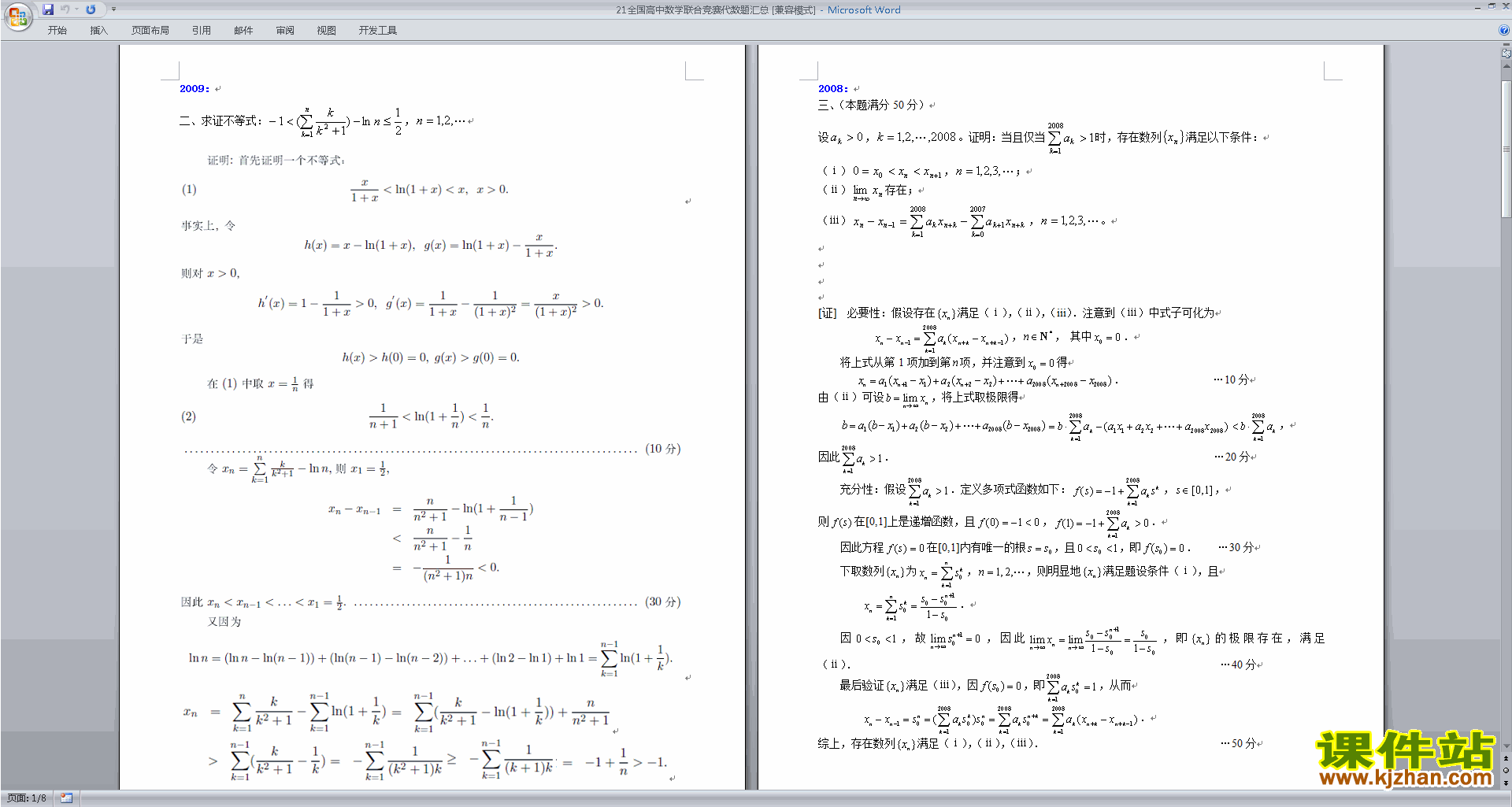Open the 开发工具 ribbon tab
The image size is (1512, 807).
(378, 30)
